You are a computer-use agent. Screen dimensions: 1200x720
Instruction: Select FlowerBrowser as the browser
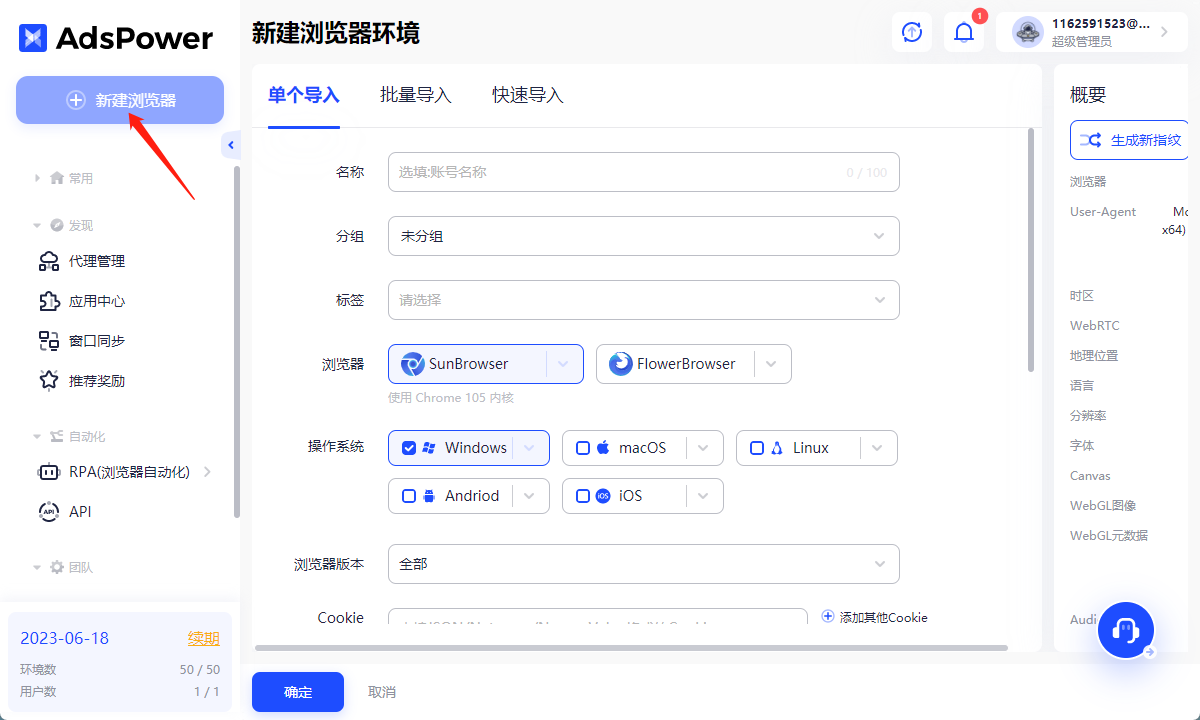click(676, 364)
